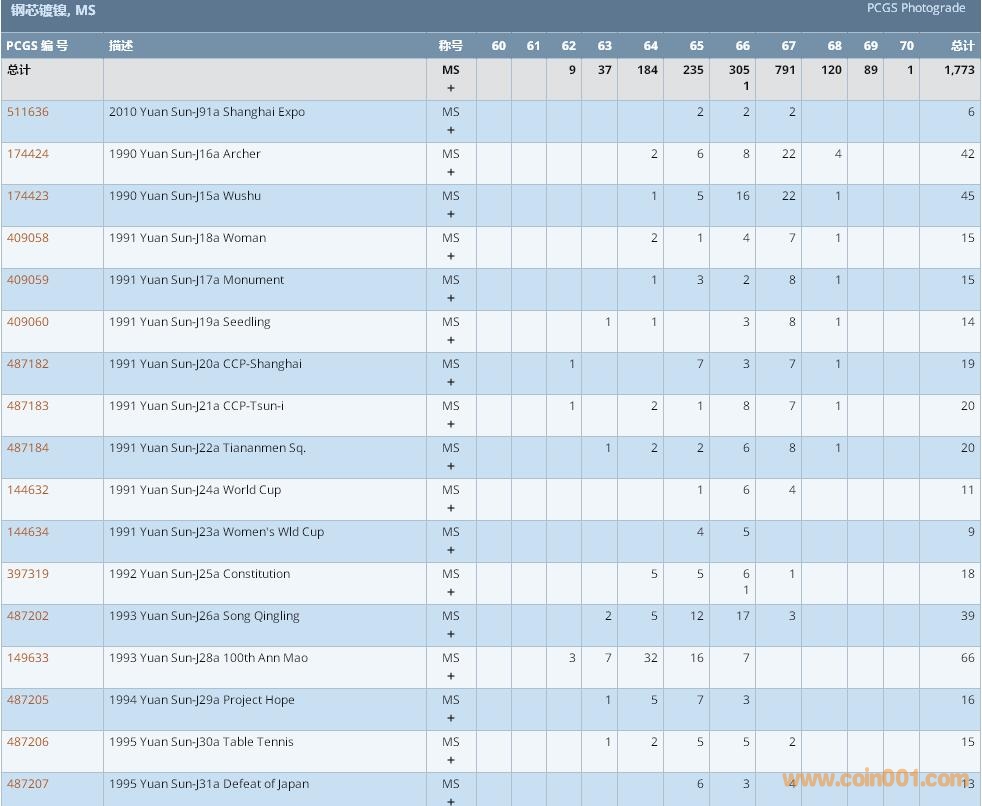Click the 总计 header at far right
The height and width of the screenshot is (806, 982).
point(962,46)
